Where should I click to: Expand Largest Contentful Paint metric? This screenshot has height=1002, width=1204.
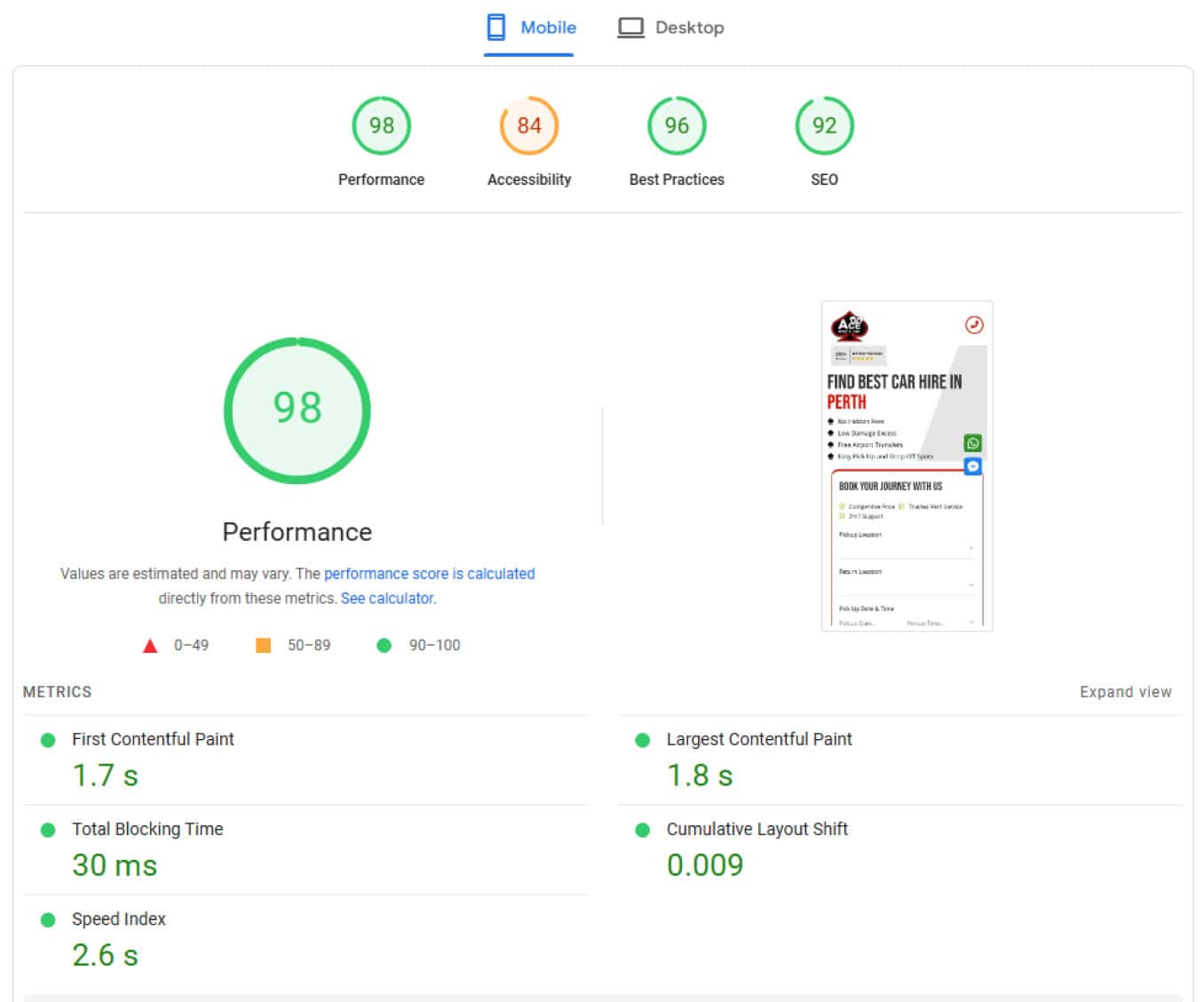758,739
